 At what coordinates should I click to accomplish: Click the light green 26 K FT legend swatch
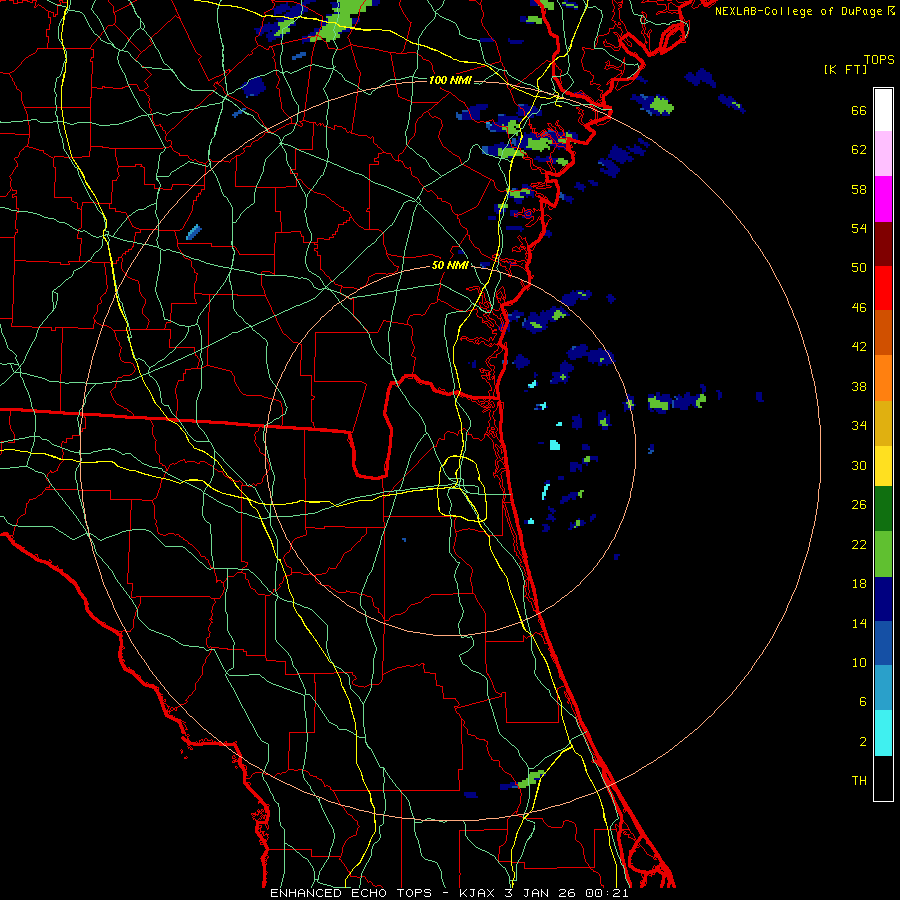click(883, 554)
